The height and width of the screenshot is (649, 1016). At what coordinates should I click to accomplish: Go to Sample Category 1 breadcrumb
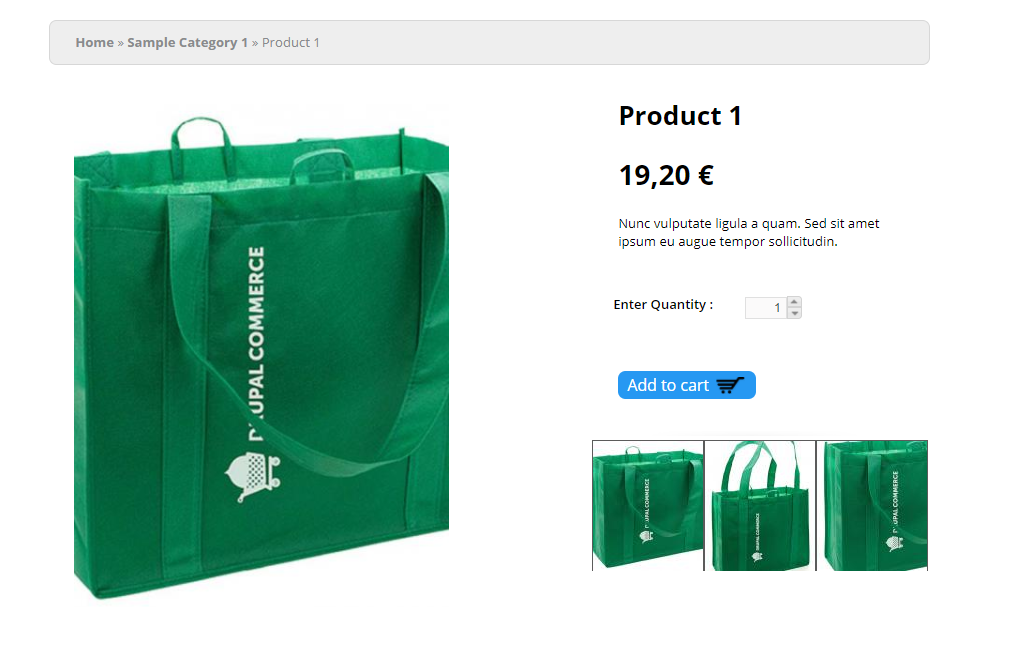187,43
